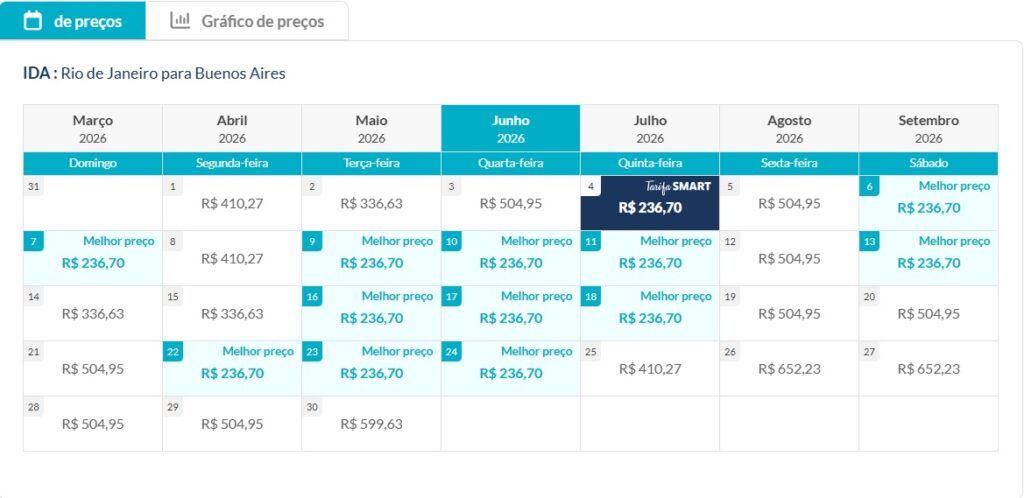1024x498 pixels.
Task: Go to the Maio 2026 month tab
Action: point(371,128)
